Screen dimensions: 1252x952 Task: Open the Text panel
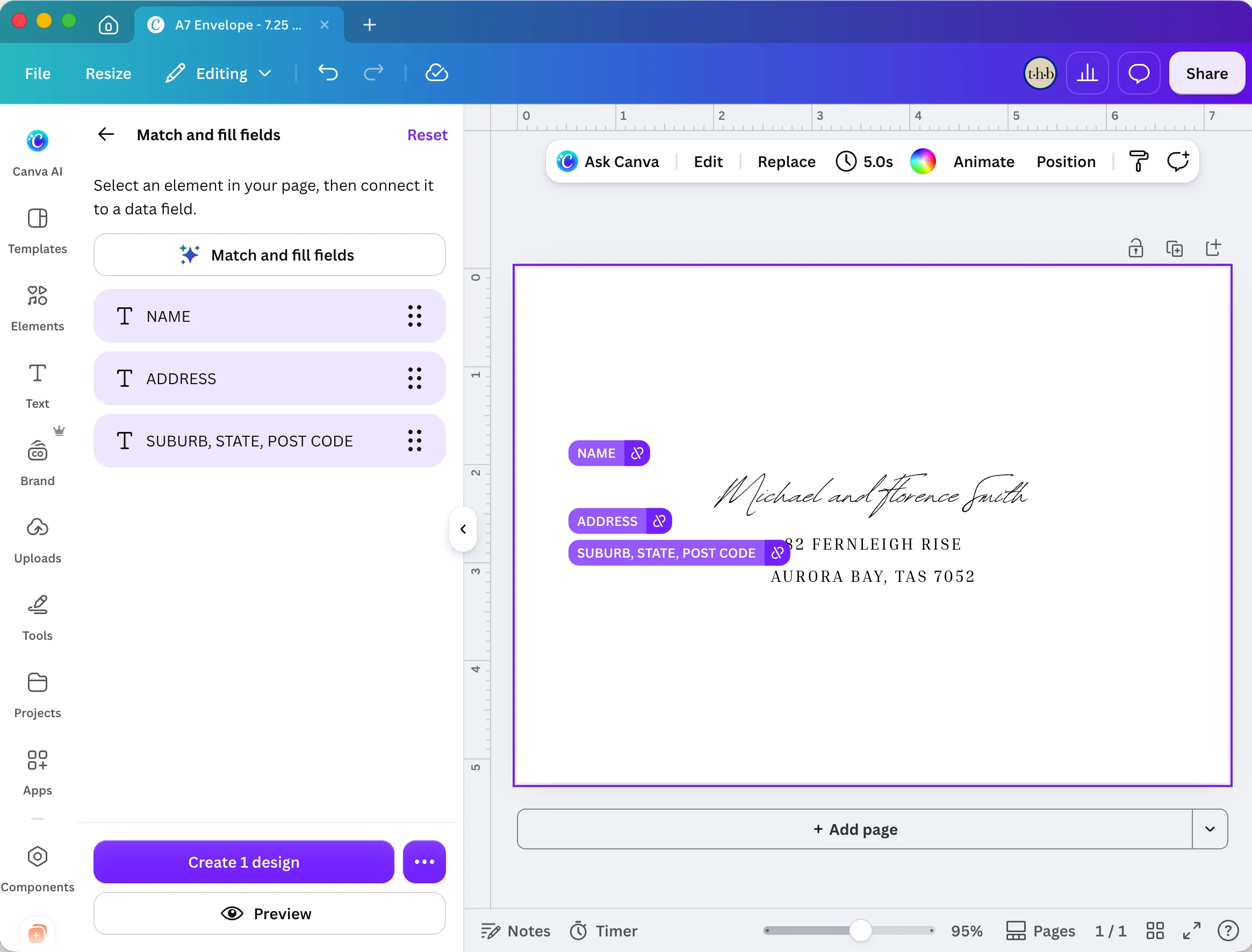click(x=38, y=385)
